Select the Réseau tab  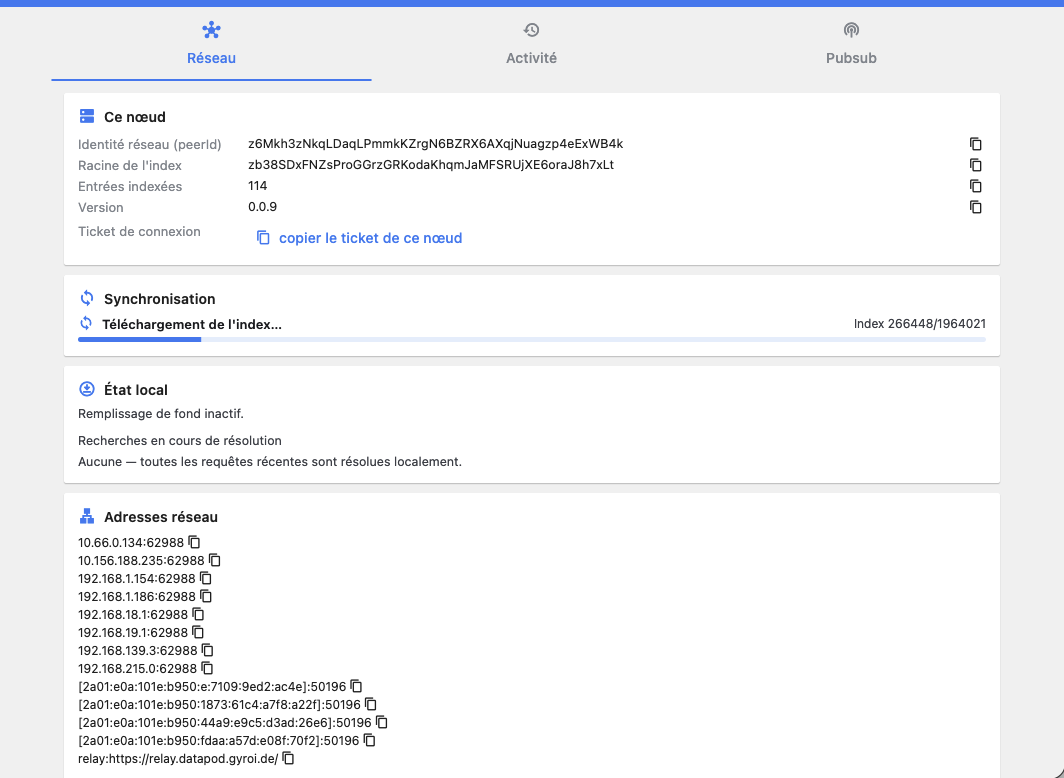pyautogui.click(x=211, y=43)
